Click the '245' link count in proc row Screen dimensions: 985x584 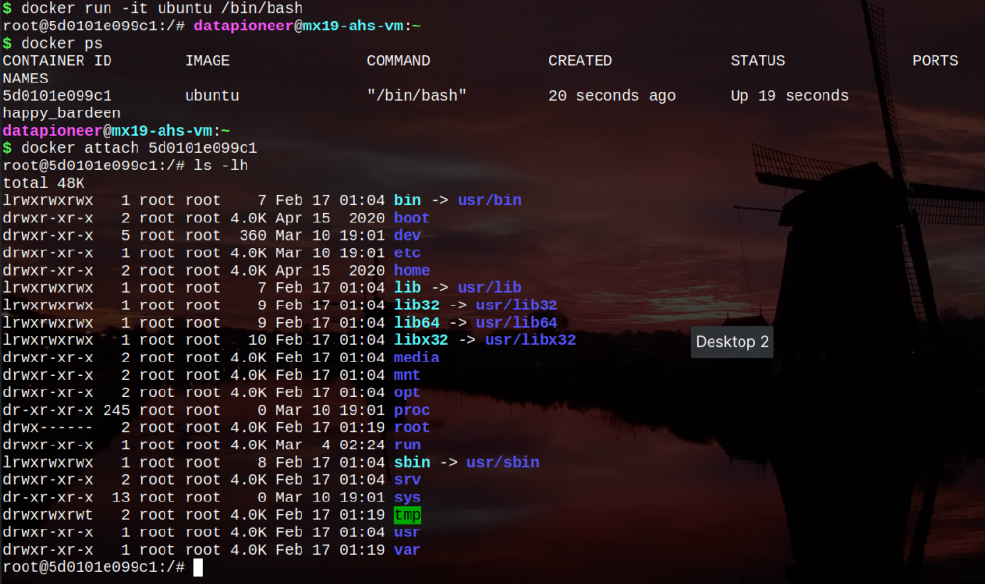[x=116, y=410]
